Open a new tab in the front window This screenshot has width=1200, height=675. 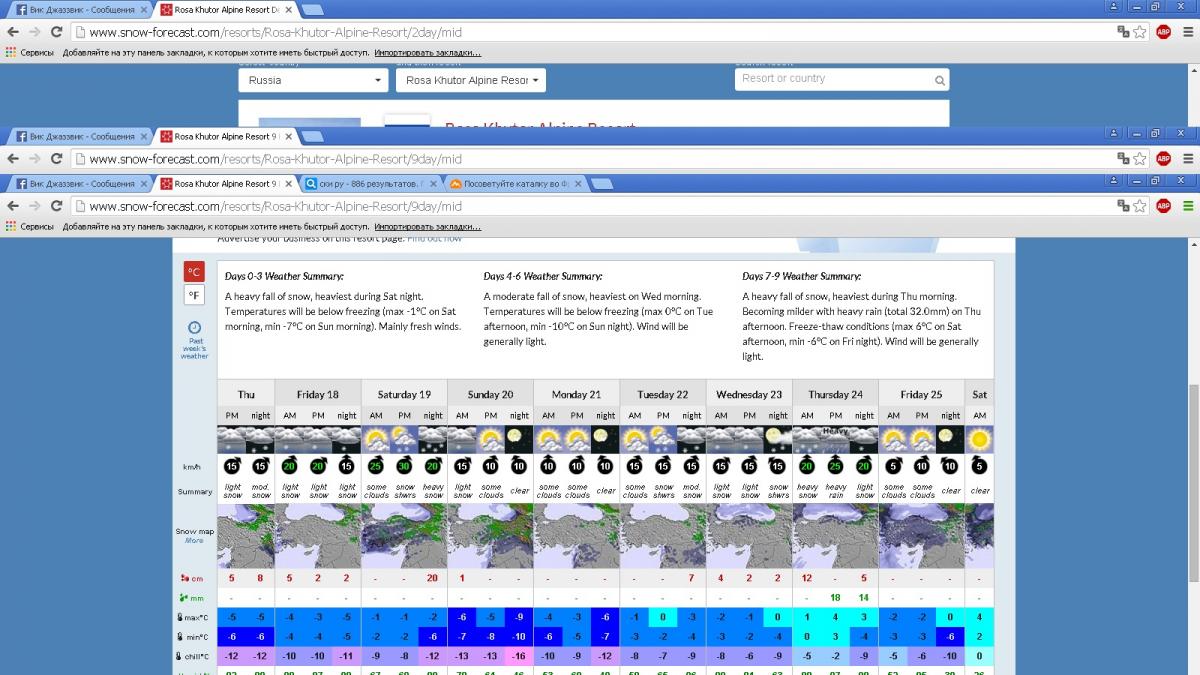[x=600, y=184]
